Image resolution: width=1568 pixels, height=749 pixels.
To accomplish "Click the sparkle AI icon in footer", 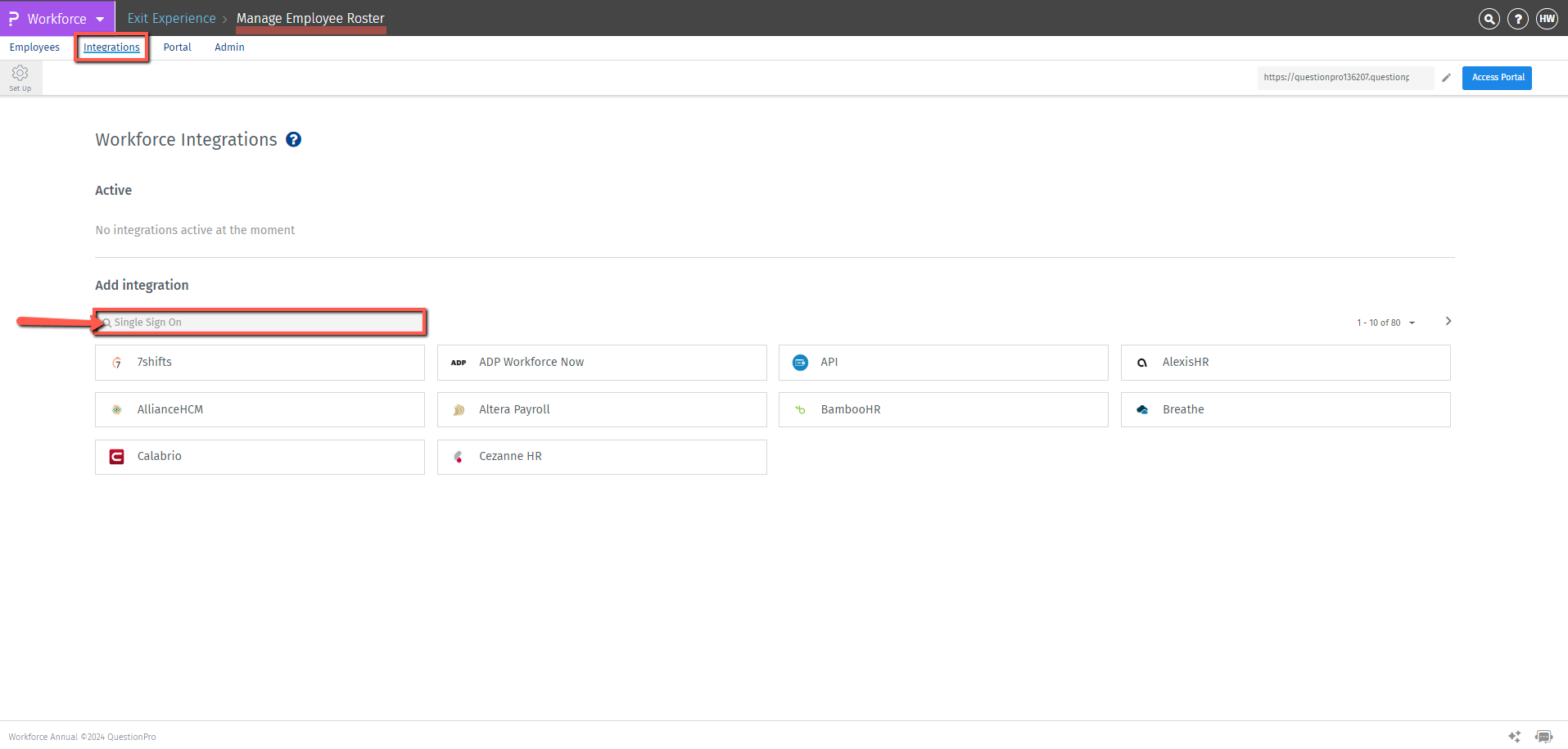I will [x=1515, y=737].
